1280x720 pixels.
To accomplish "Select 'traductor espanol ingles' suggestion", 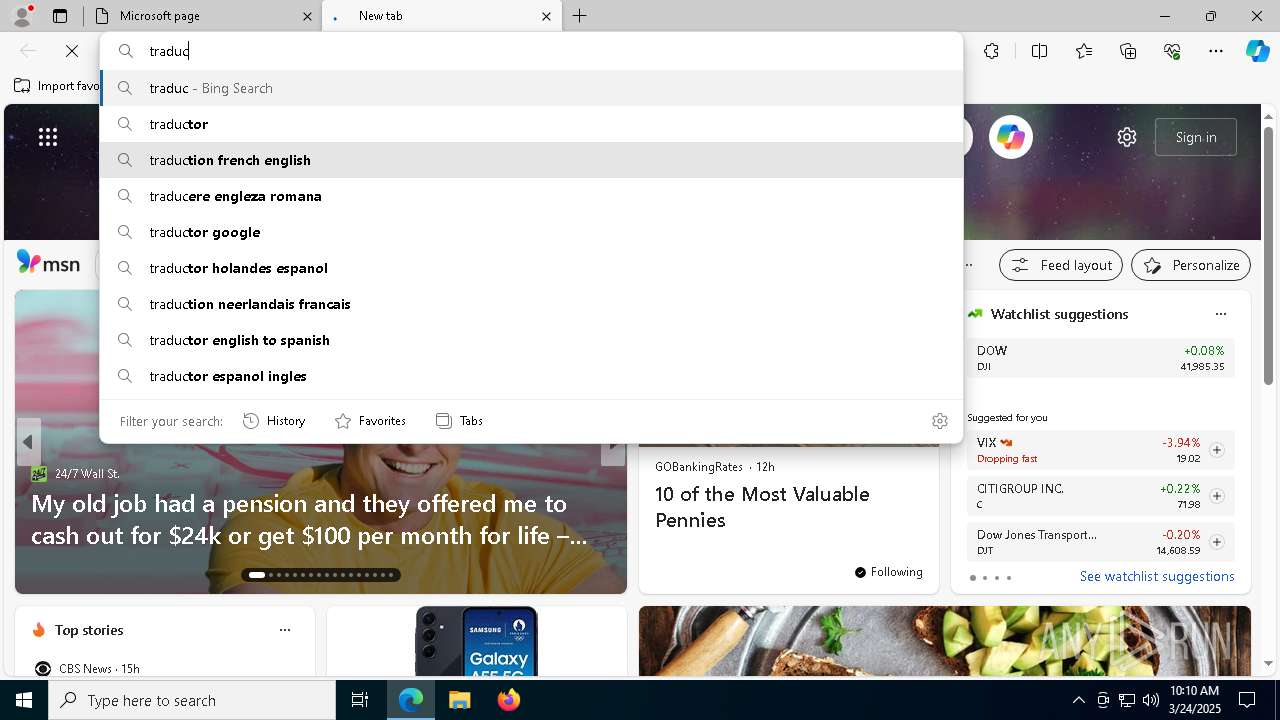I will tap(531, 376).
